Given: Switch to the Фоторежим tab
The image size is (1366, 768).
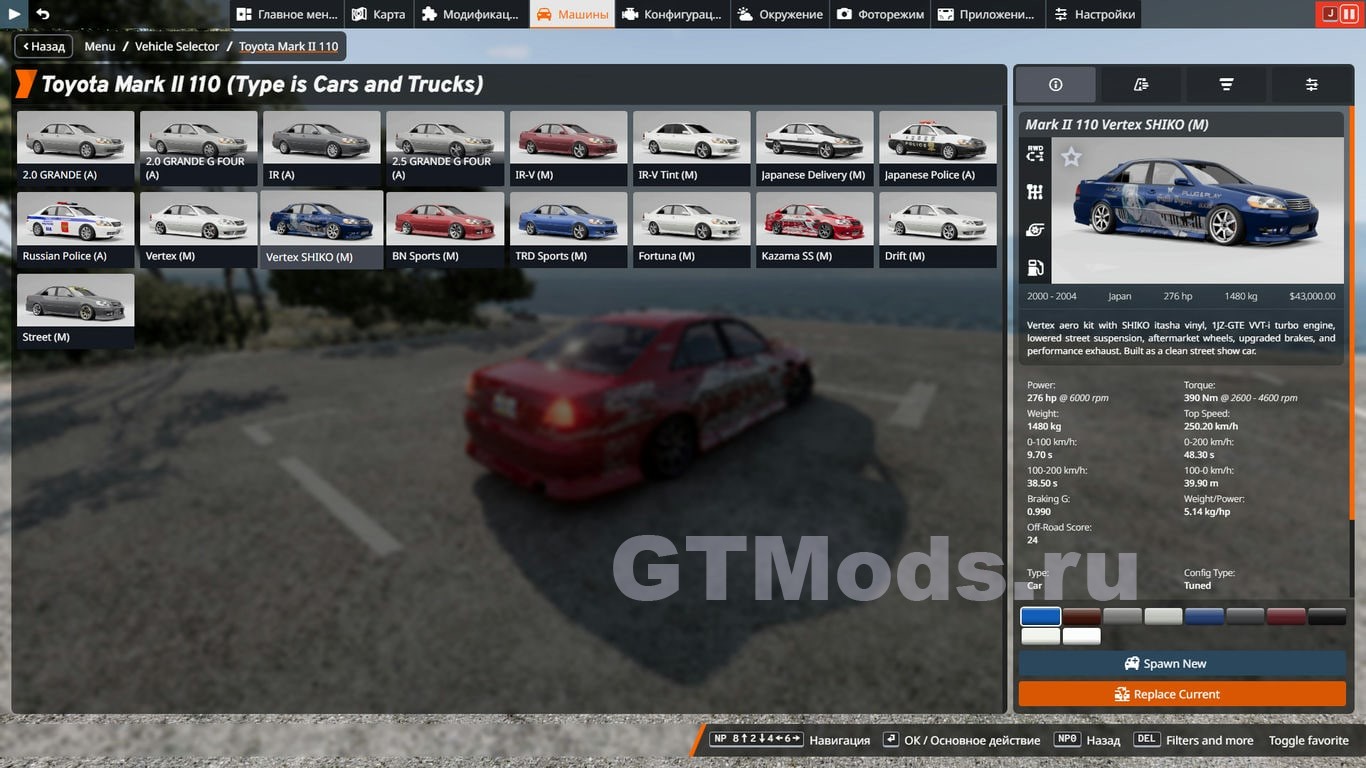Looking at the screenshot, I should point(880,14).
